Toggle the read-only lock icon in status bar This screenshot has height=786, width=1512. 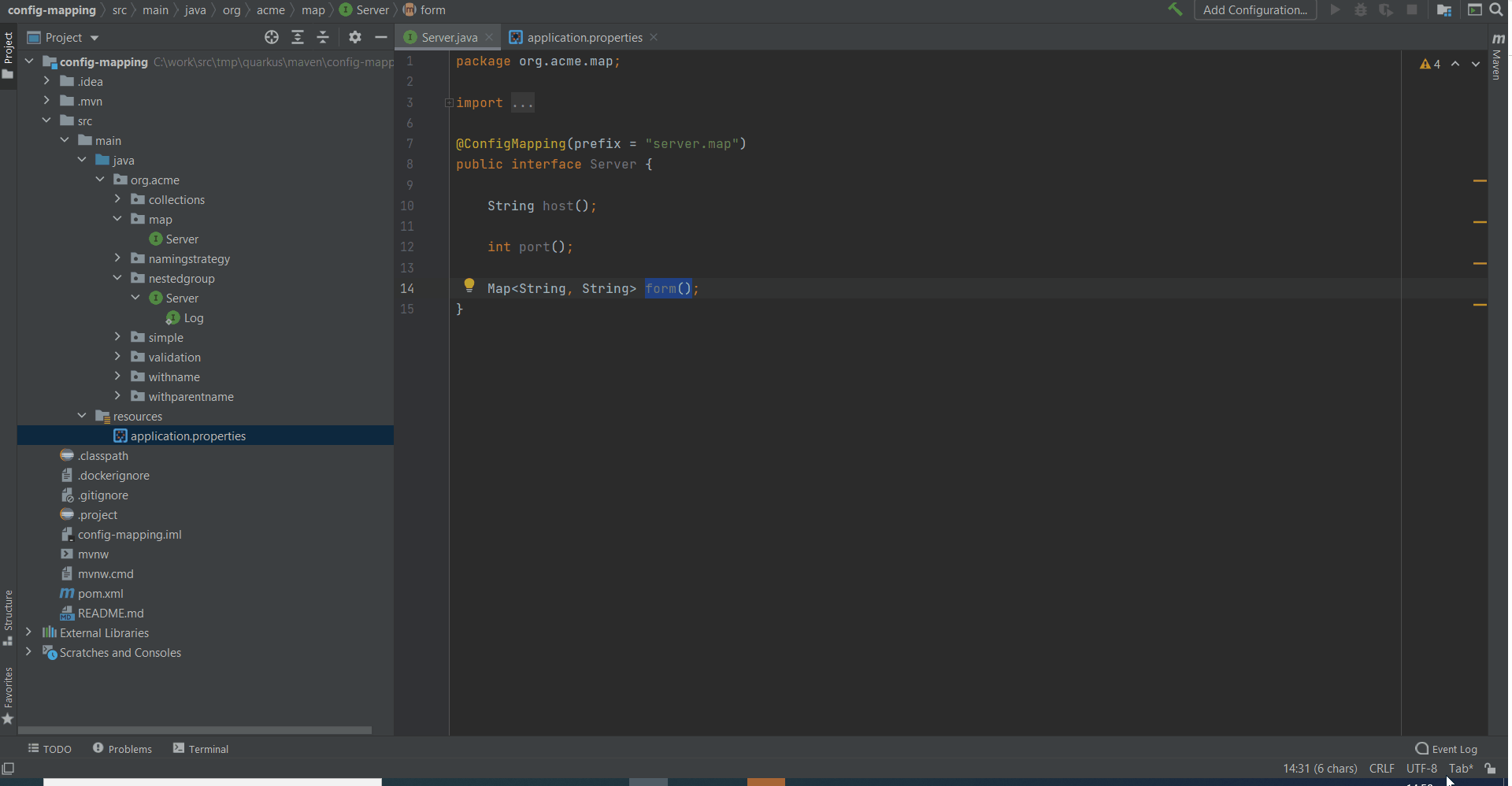coord(1490,768)
